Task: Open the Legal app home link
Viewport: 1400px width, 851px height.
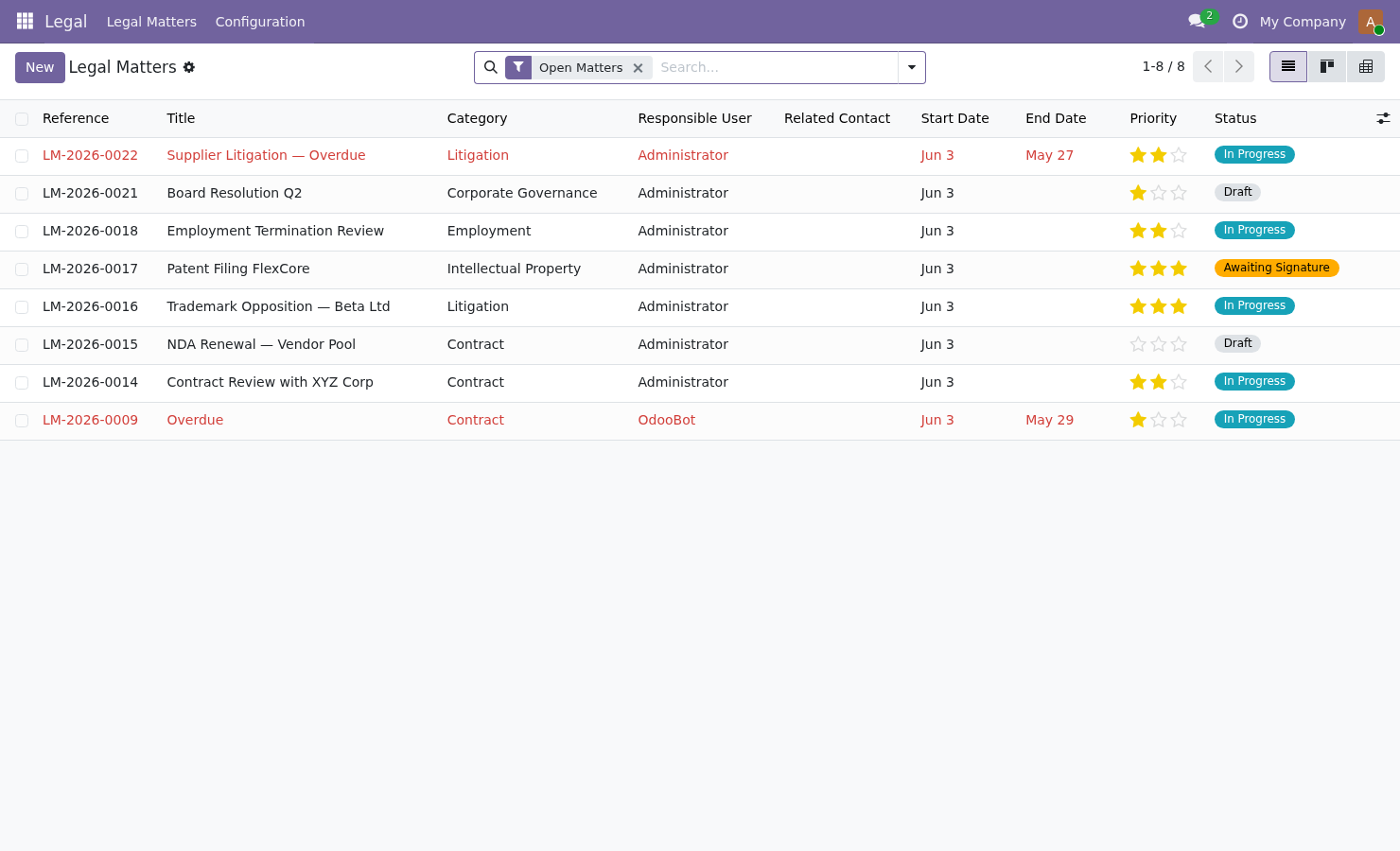Action: coord(65,21)
